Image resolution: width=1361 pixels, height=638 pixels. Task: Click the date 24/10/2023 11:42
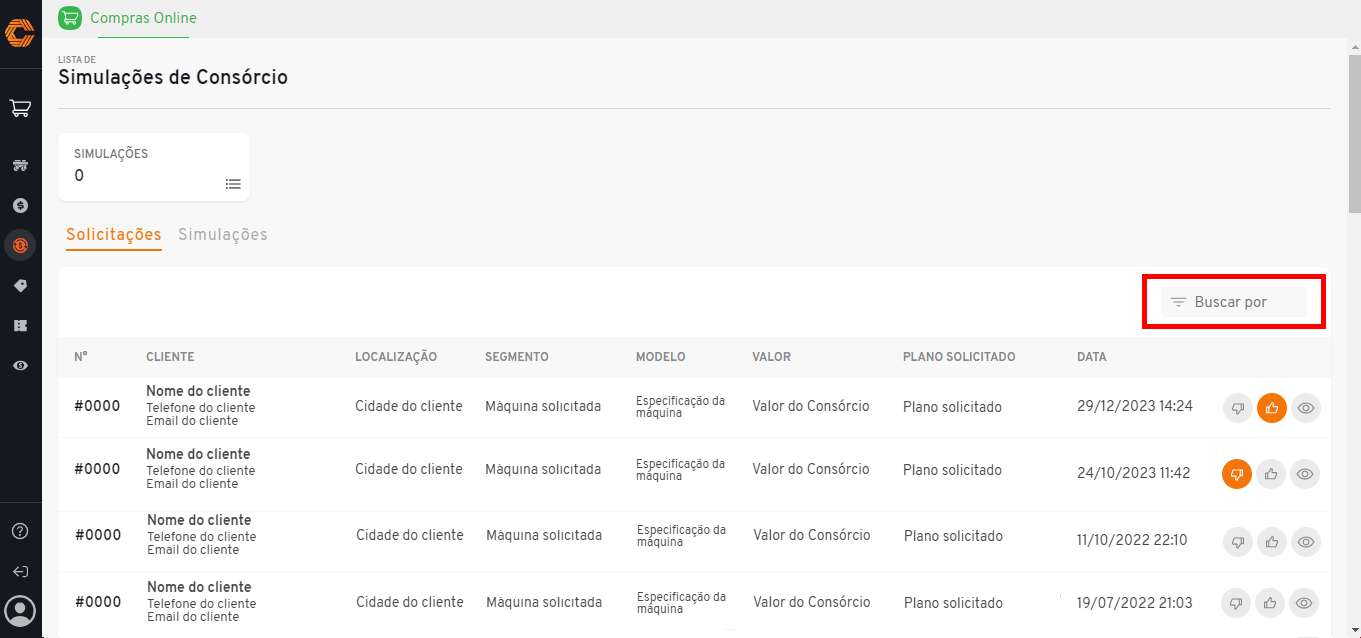[x=1134, y=473]
